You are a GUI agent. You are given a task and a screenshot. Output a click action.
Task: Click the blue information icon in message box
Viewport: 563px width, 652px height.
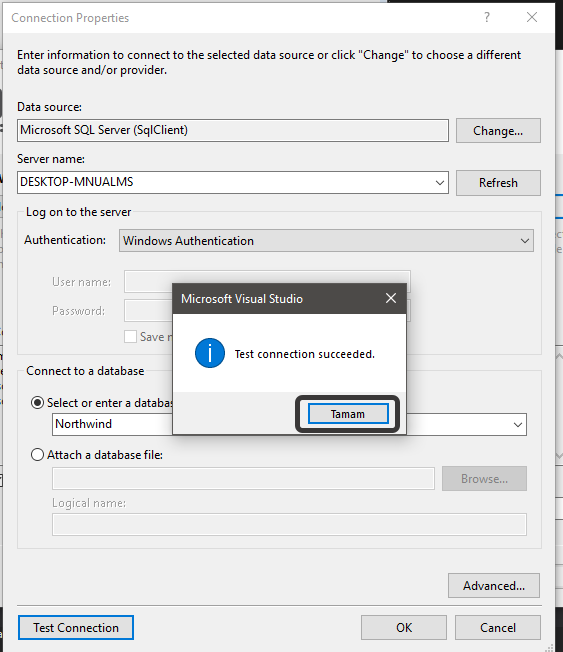210,353
